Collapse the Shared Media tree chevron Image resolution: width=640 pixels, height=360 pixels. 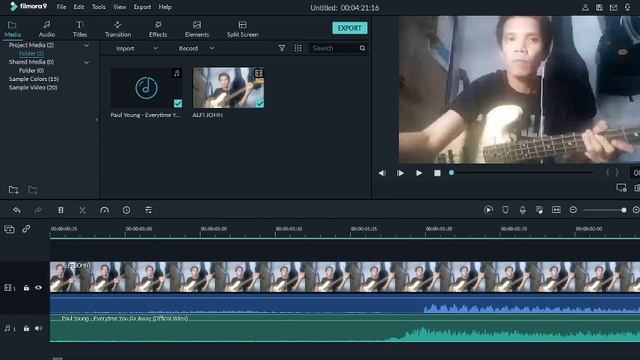point(86,62)
